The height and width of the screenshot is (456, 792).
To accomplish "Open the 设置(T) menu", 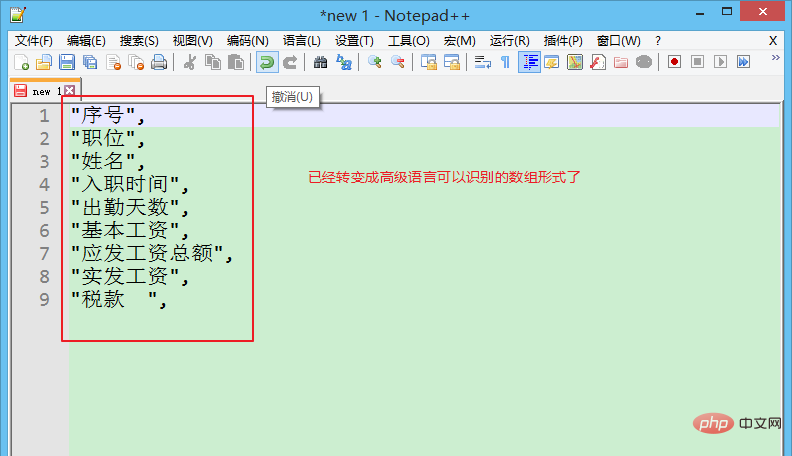I will click(x=354, y=41).
